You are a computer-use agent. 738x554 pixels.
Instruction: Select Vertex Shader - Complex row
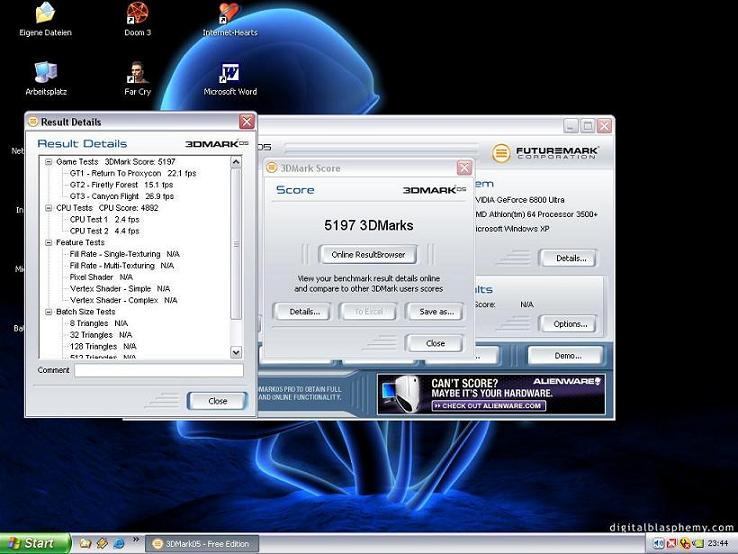click(124, 300)
